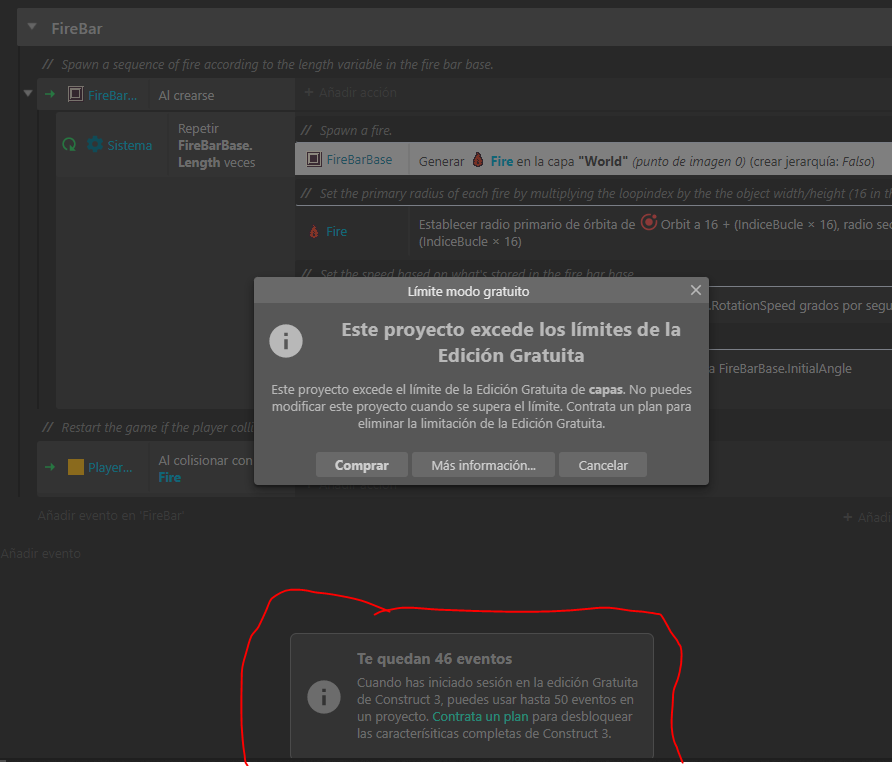This screenshot has width=892, height=766.
Task: Click the Sistema gear icon
Action: click(x=95, y=144)
